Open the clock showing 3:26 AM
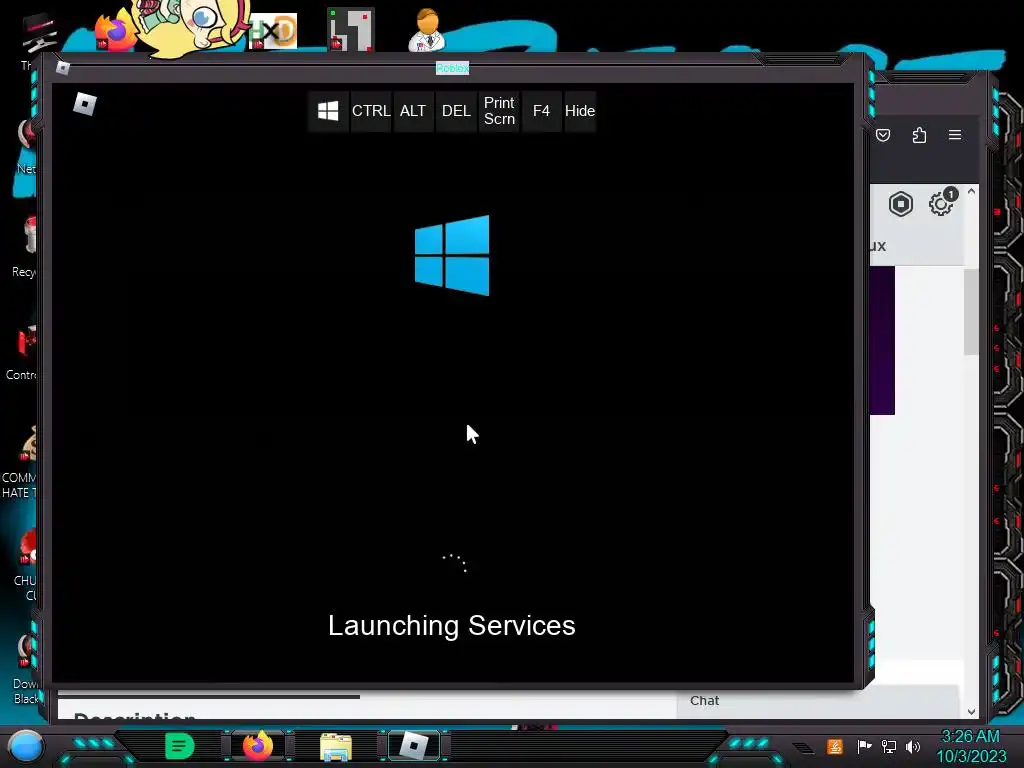This screenshot has height=768, width=1024. (x=970, y=746)
